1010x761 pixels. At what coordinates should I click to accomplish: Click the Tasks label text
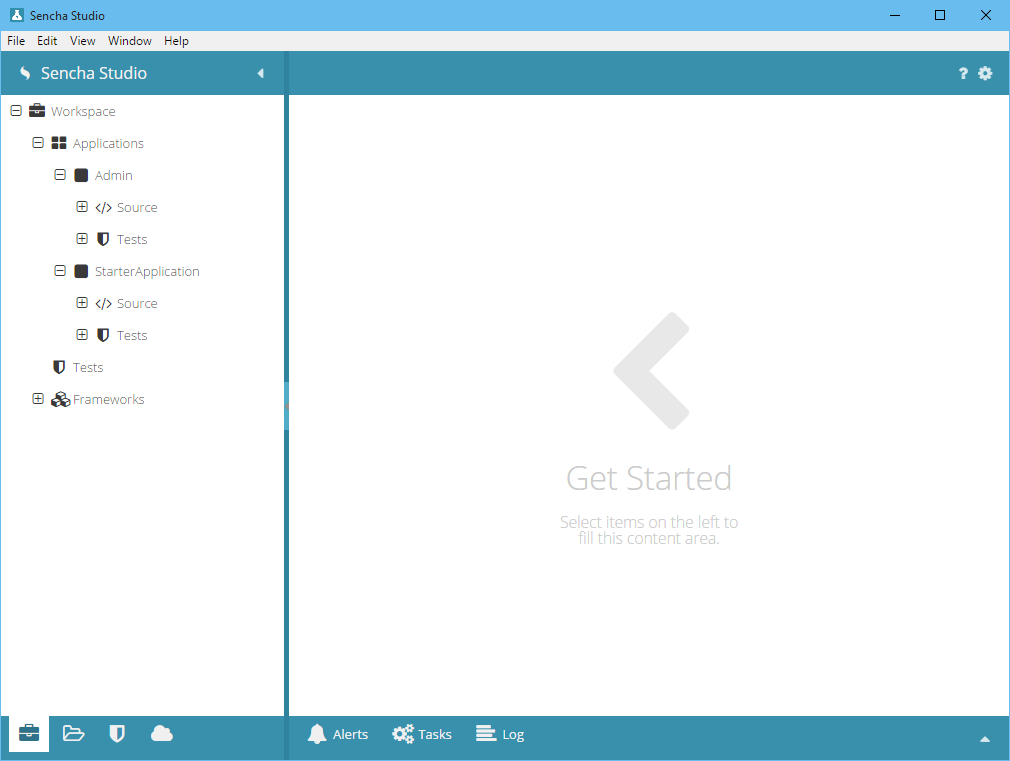[x=435, y=735]
